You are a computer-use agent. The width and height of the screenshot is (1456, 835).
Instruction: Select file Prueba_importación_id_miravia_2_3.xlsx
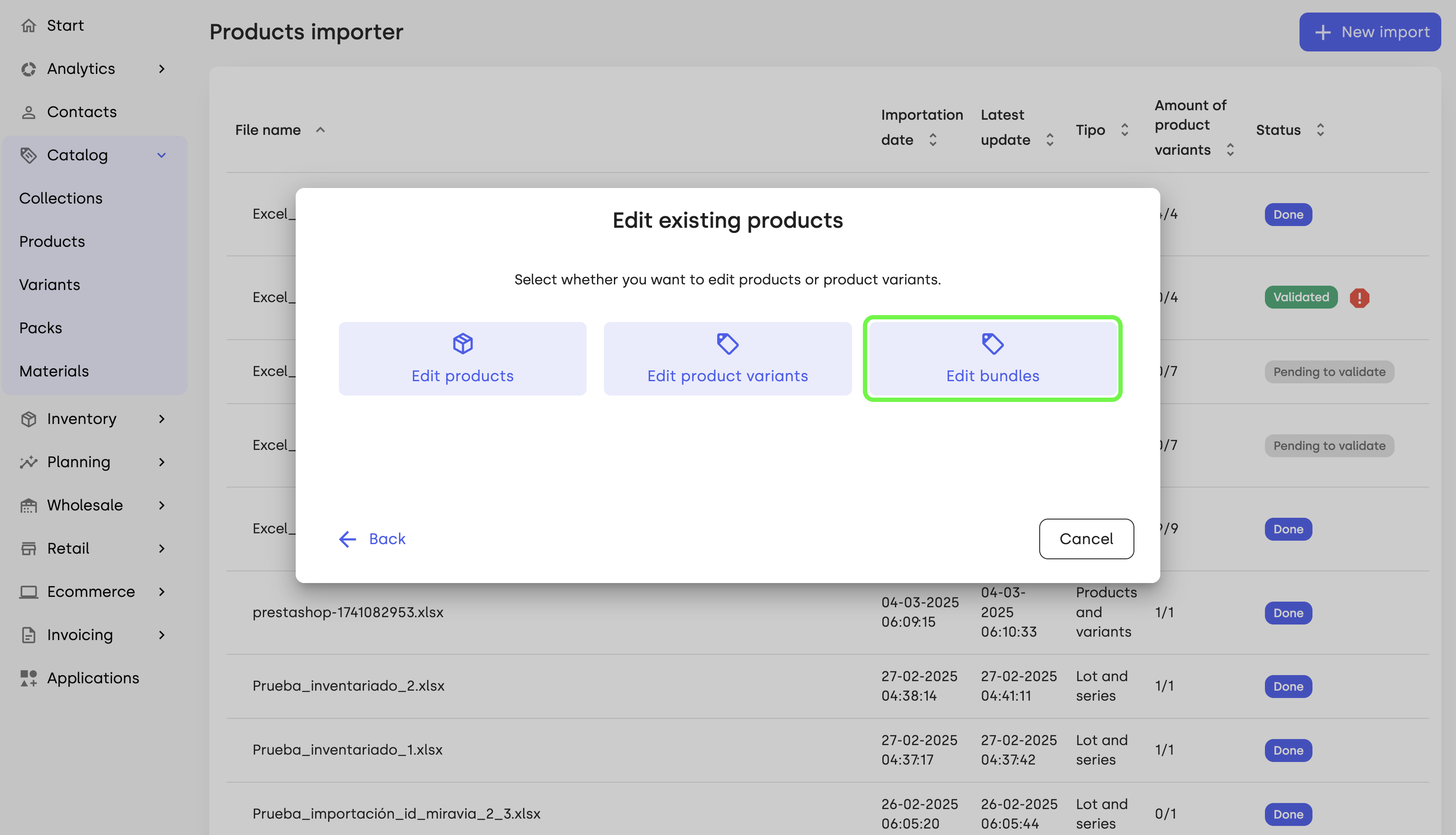396,814
